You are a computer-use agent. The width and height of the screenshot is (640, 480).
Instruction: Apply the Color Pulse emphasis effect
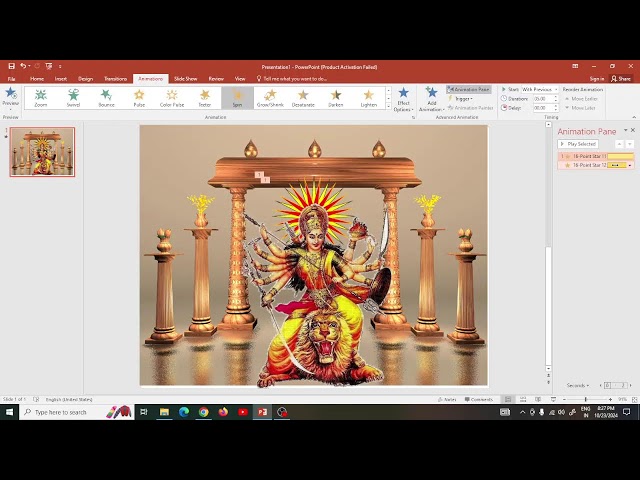pos(172,98)
